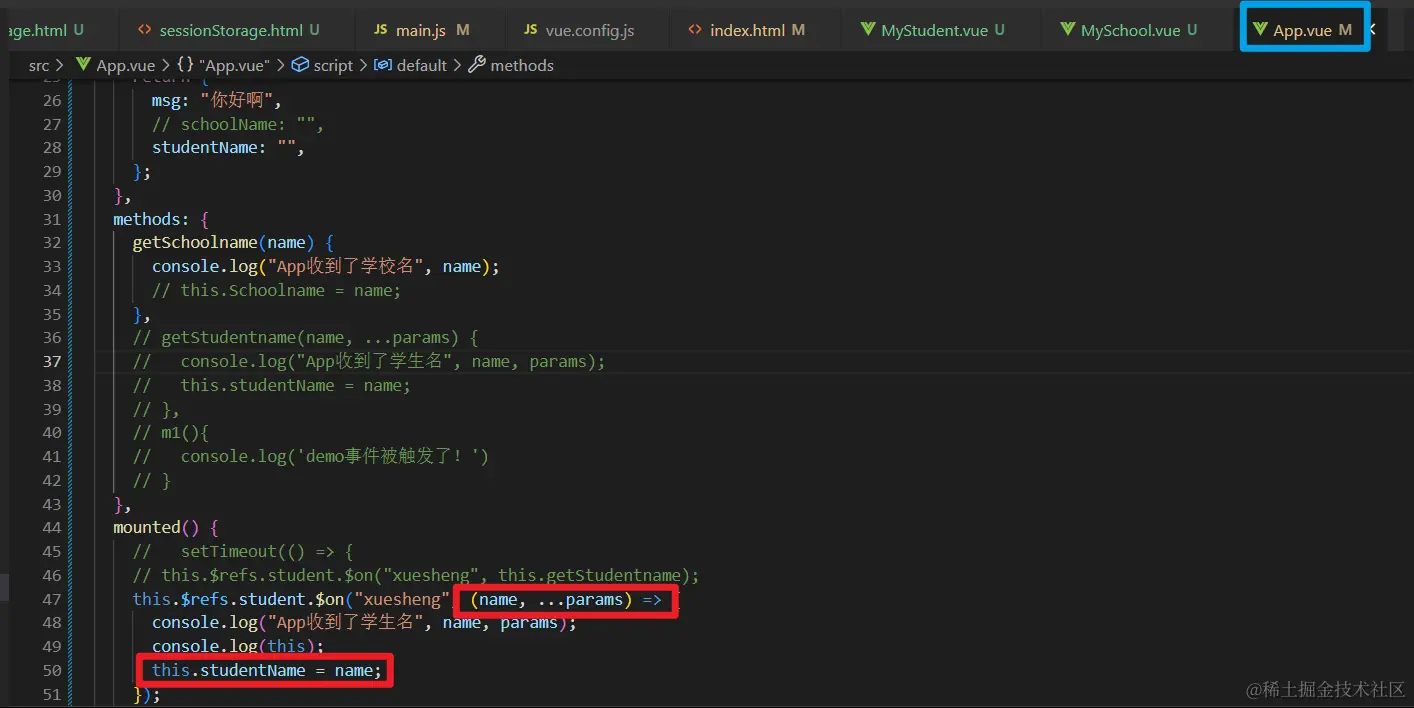Click the getSchoolname(name) method definition
Viewport: 1414px width, 708px height.
click(x=232, y=242)
